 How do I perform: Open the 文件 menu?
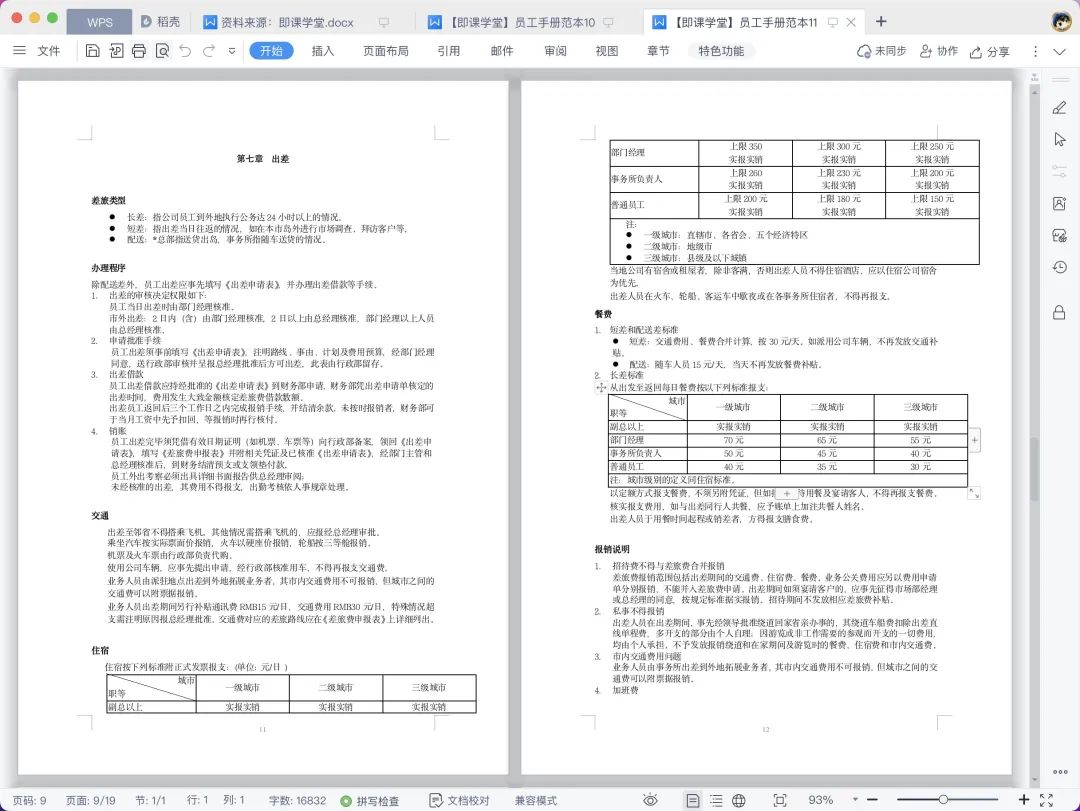pyautogui.click(x=48, y=51)
